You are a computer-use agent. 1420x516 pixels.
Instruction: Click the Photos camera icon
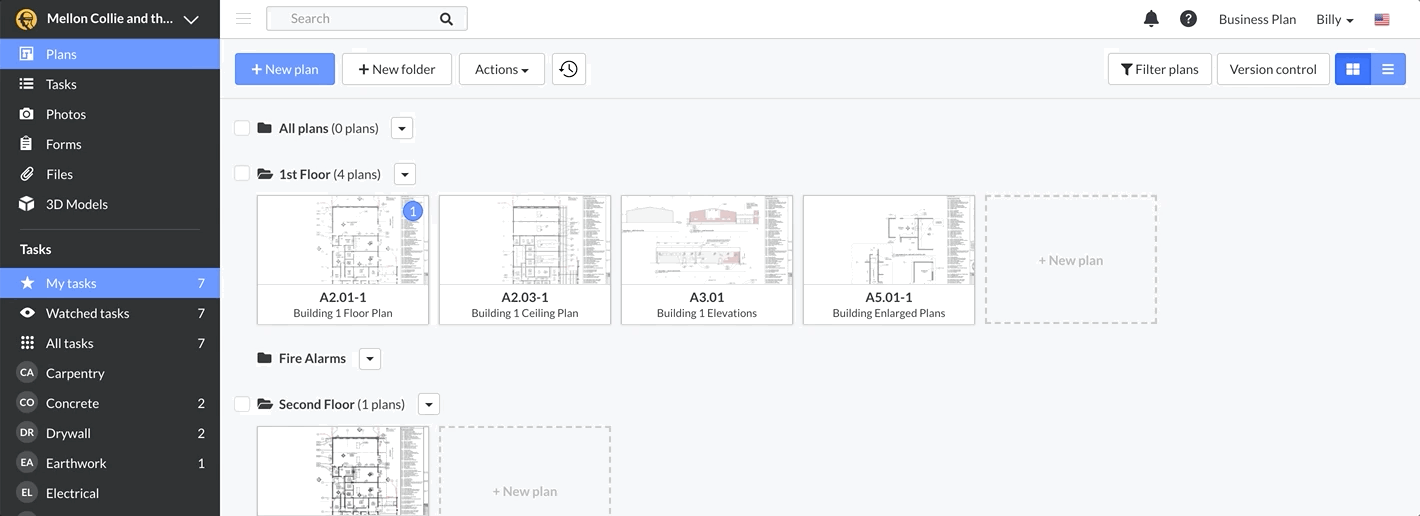coord(27,114)
